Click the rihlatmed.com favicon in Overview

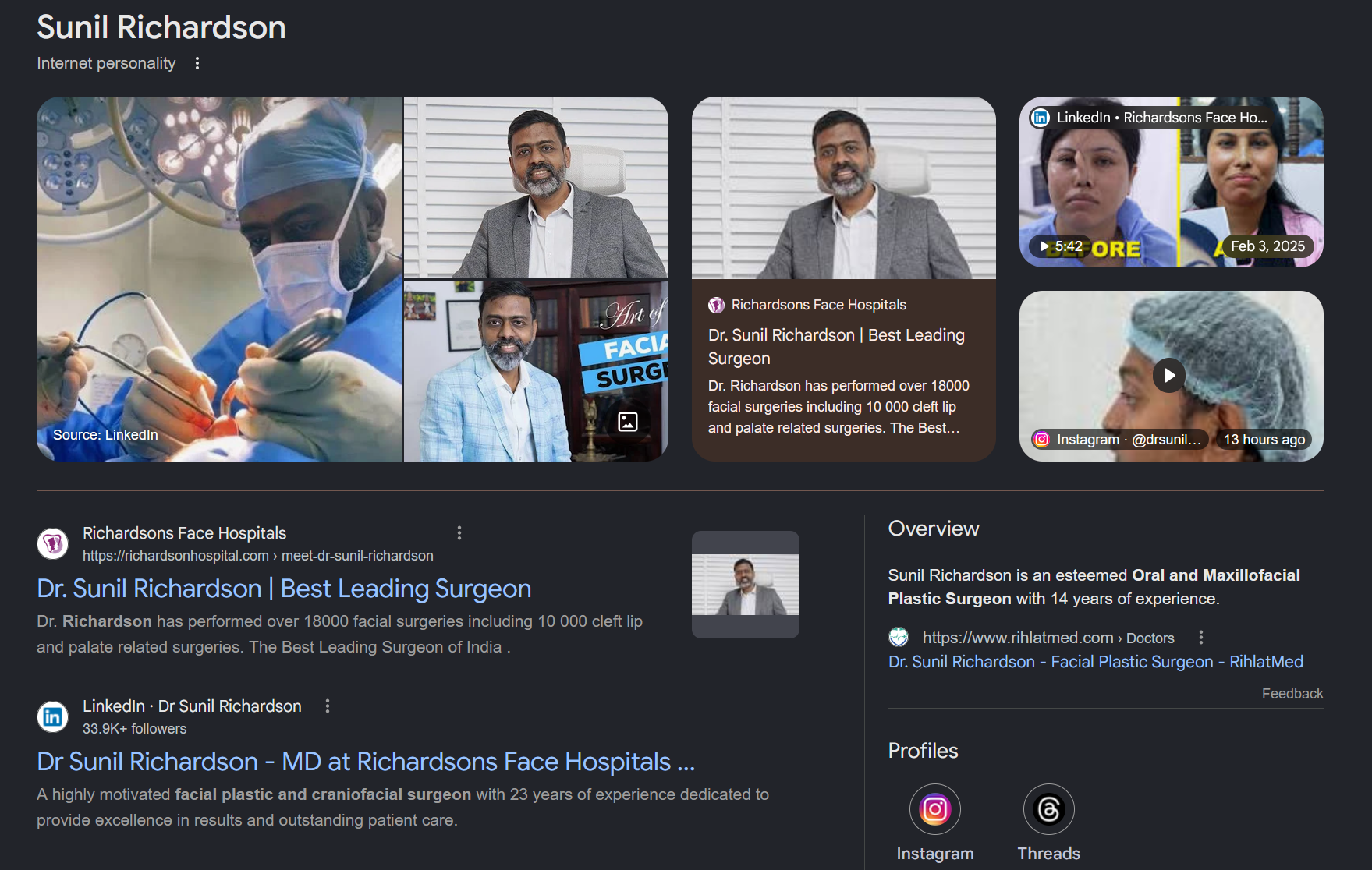899,638
